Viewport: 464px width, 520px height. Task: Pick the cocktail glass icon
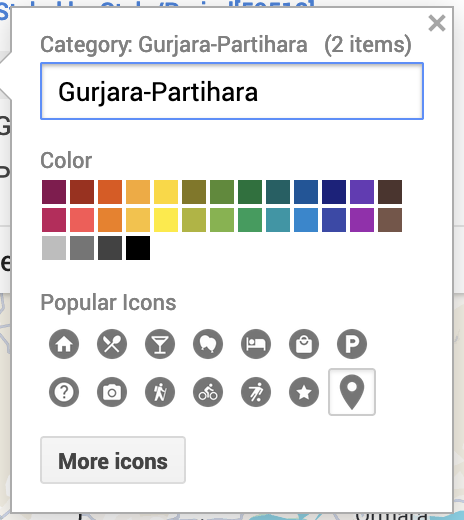(160, 344)
